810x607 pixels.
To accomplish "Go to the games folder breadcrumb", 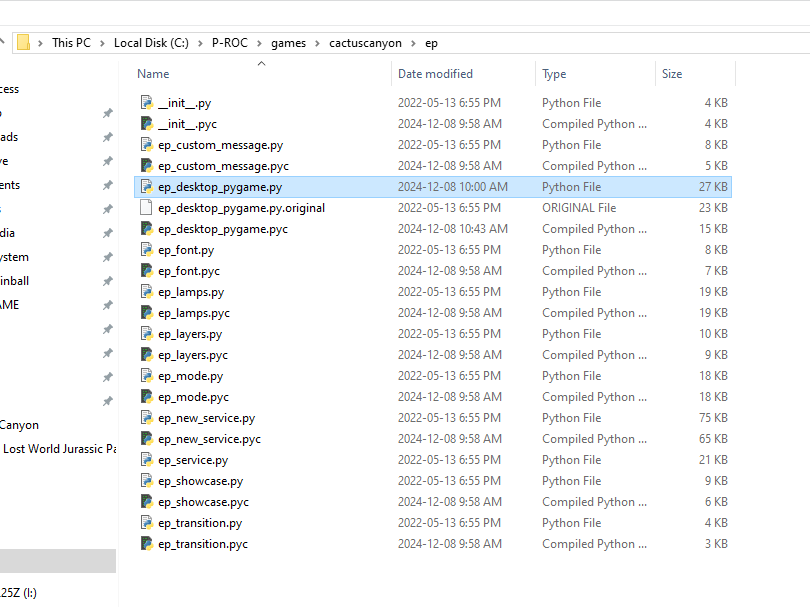I will click(288, 43).
